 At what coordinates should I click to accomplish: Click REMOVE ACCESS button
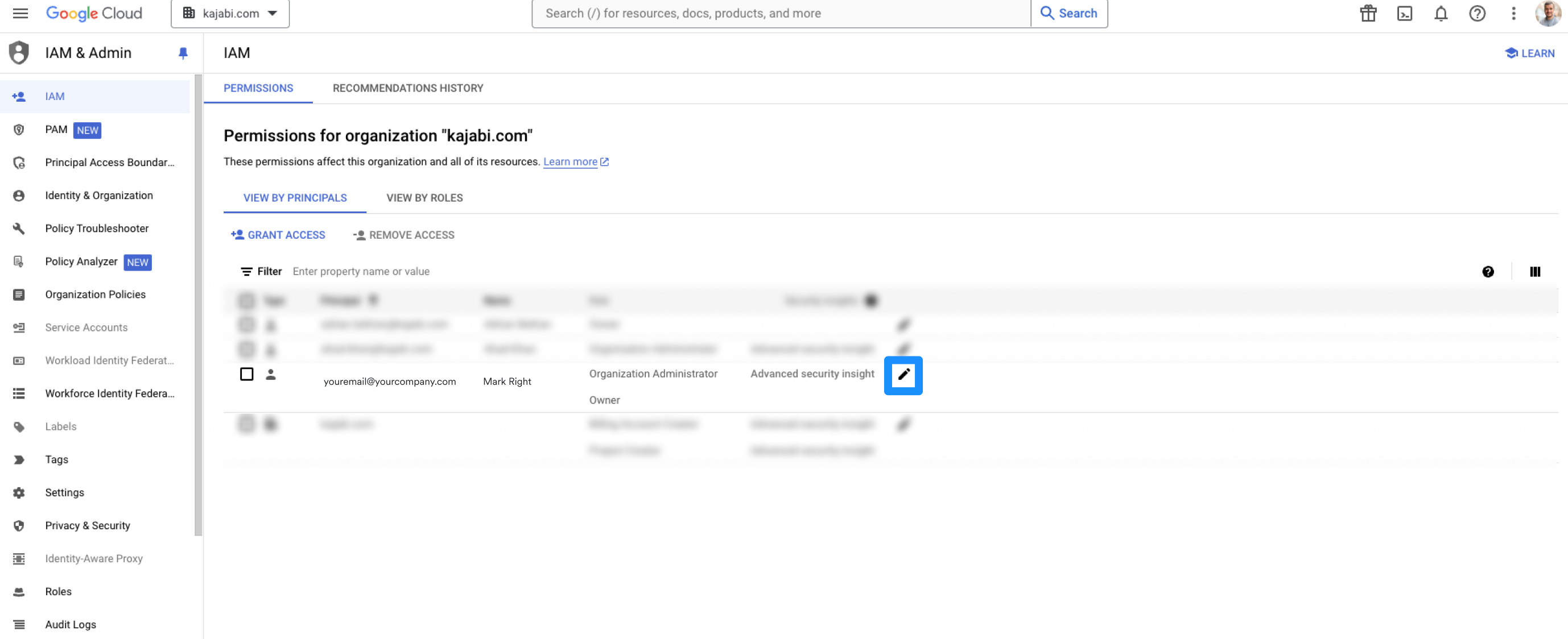pos(403,235)
